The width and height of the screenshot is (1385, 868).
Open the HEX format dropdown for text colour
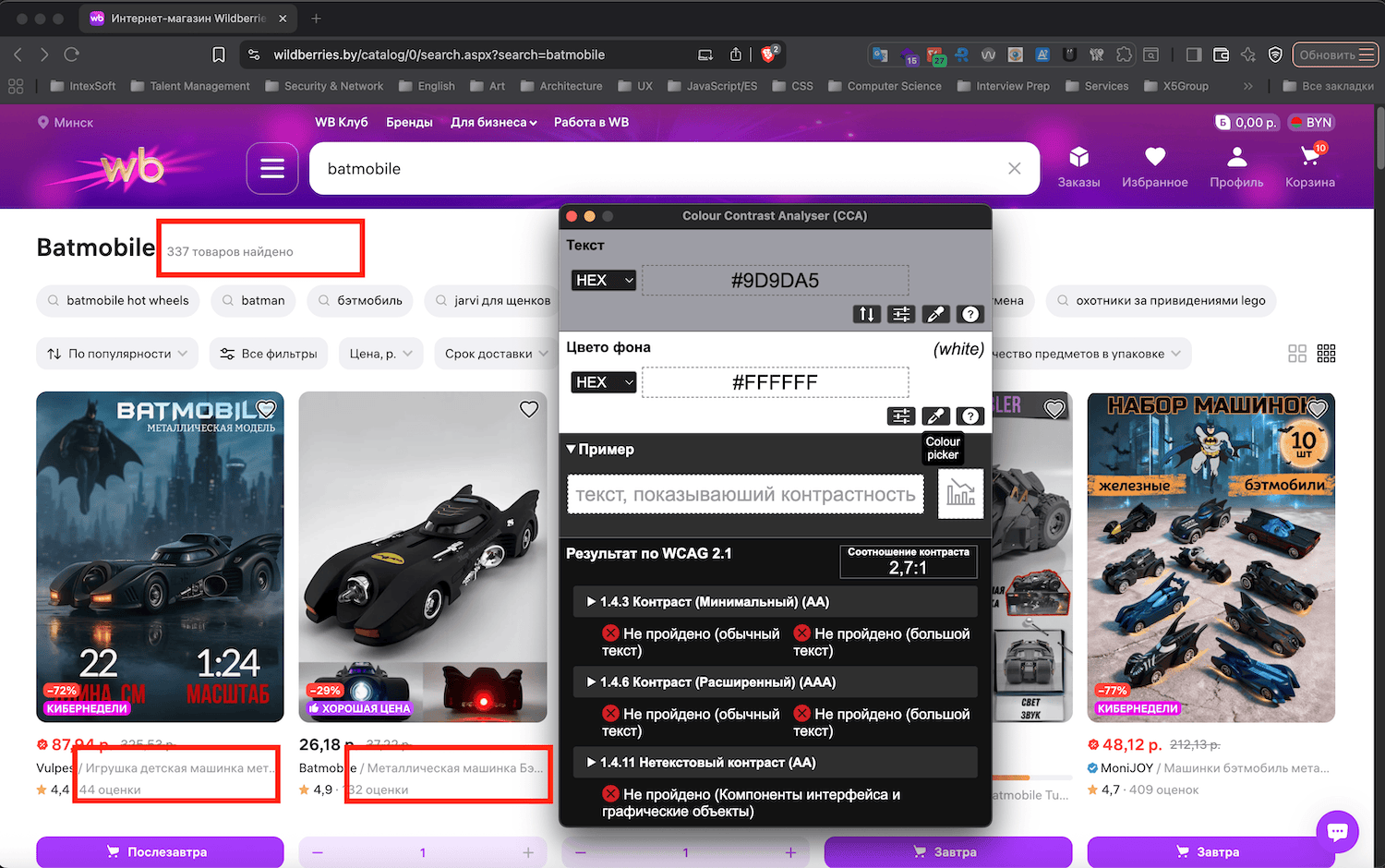tap(603, 280)
